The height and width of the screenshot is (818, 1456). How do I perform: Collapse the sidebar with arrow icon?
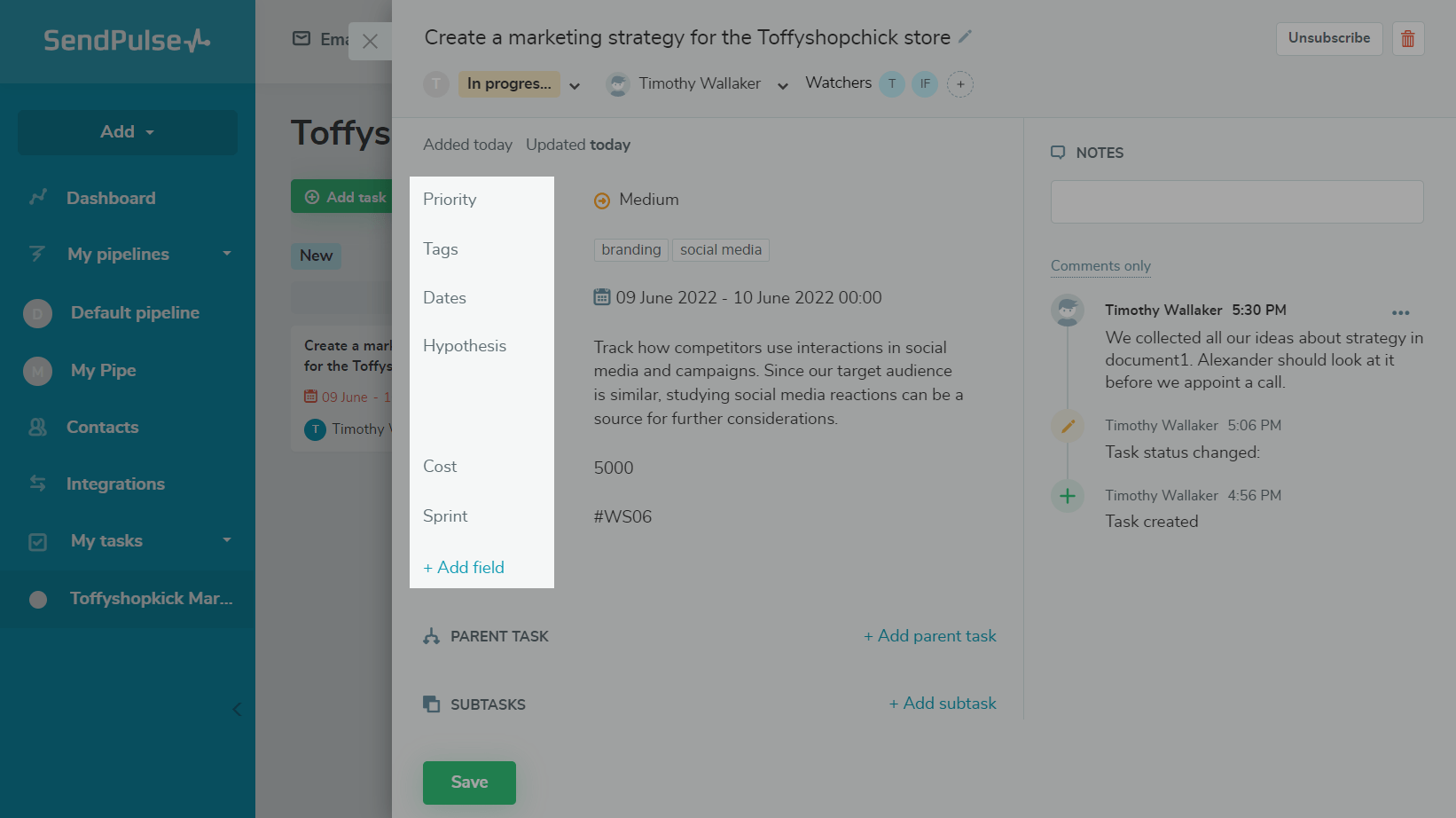tap(236, 709)
